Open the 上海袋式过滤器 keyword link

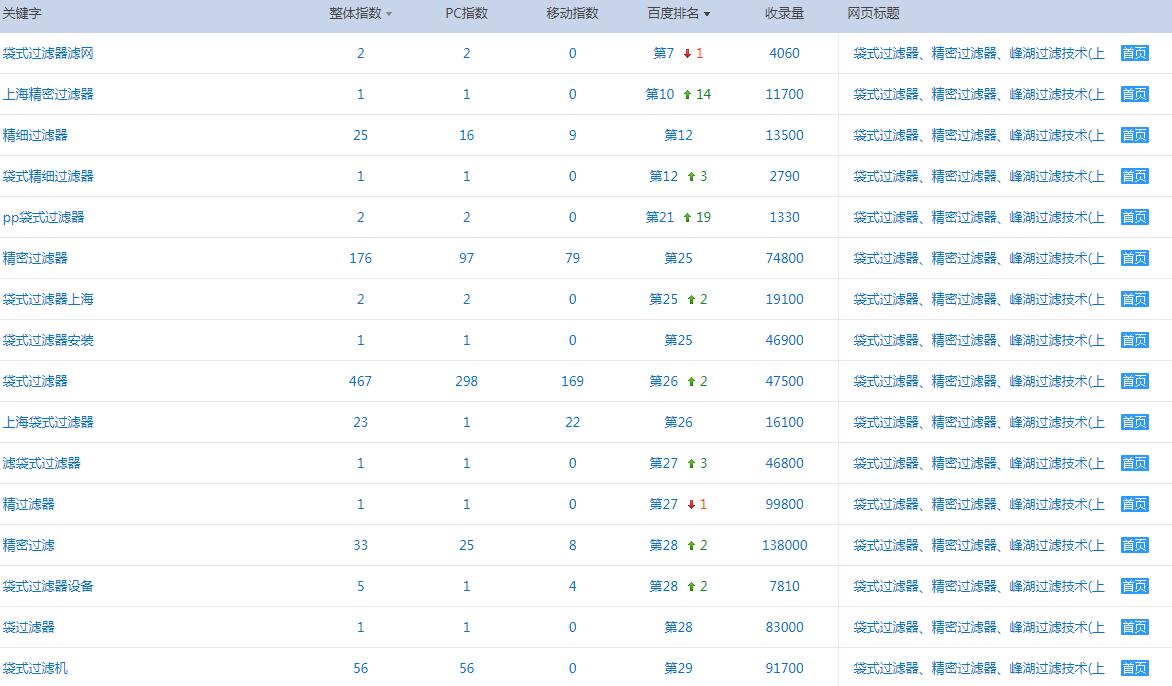coord(48,422)
